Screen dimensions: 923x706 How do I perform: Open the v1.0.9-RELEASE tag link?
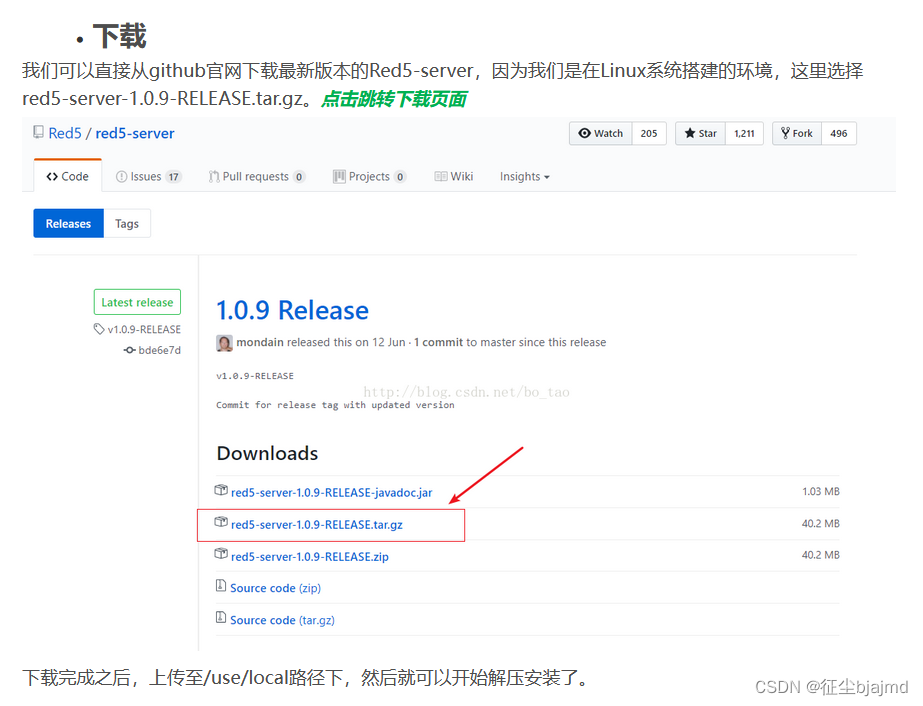144,330
